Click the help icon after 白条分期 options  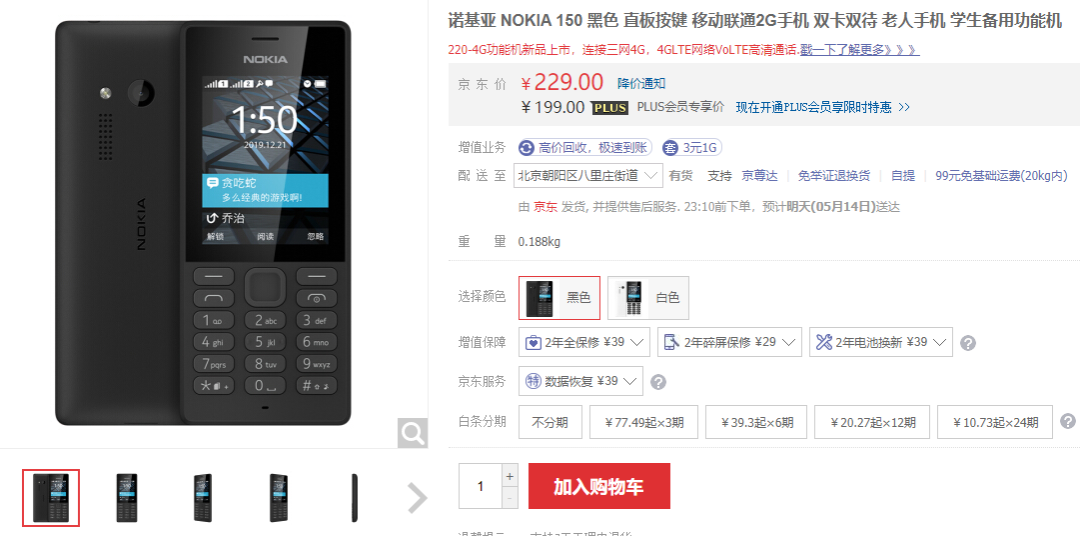(1068, 421)
